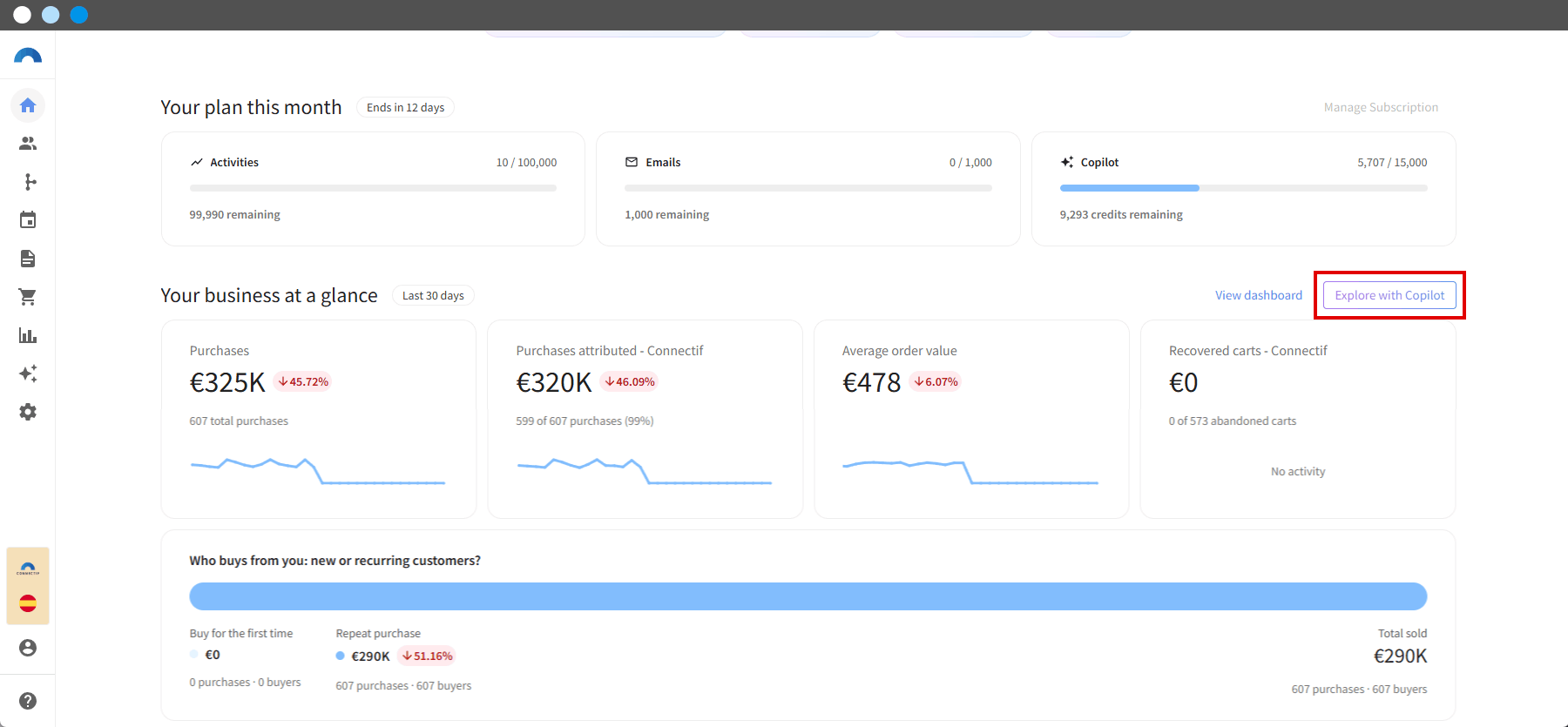Screen dimensions: 1568x727
Task: Click the Emails envelope icon
Action: tap(632, 163)
